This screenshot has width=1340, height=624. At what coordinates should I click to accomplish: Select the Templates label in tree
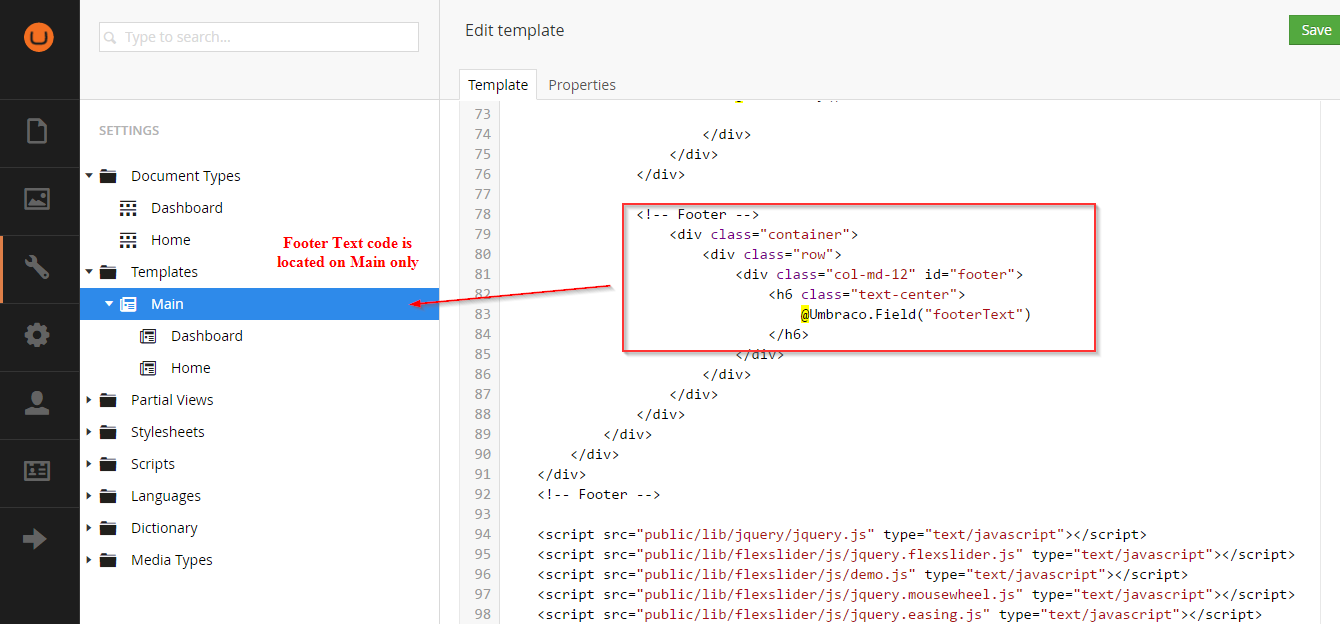164,272
